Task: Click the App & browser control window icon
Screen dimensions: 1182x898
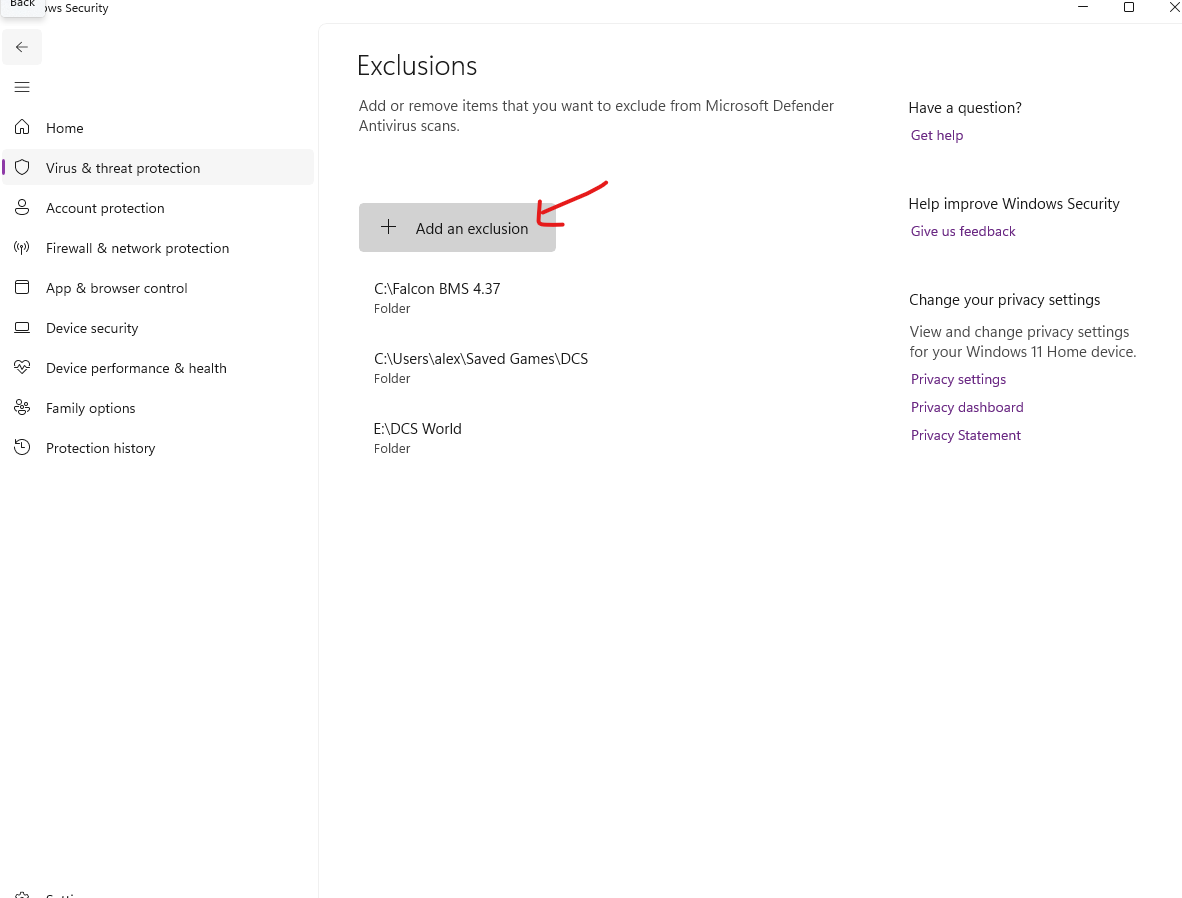Action: (x=22, y=287)
